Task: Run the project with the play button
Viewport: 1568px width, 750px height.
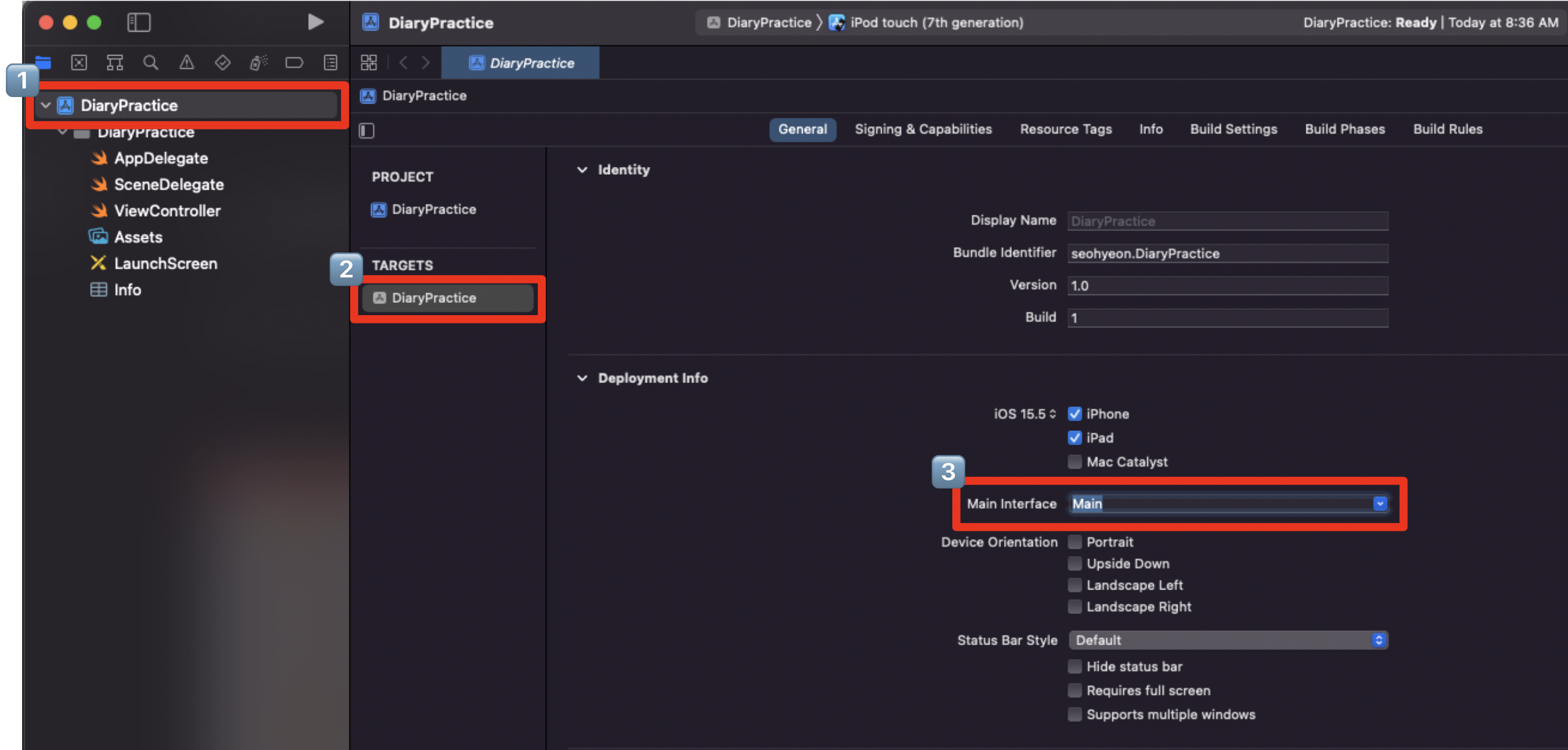Action: [315, 22]
